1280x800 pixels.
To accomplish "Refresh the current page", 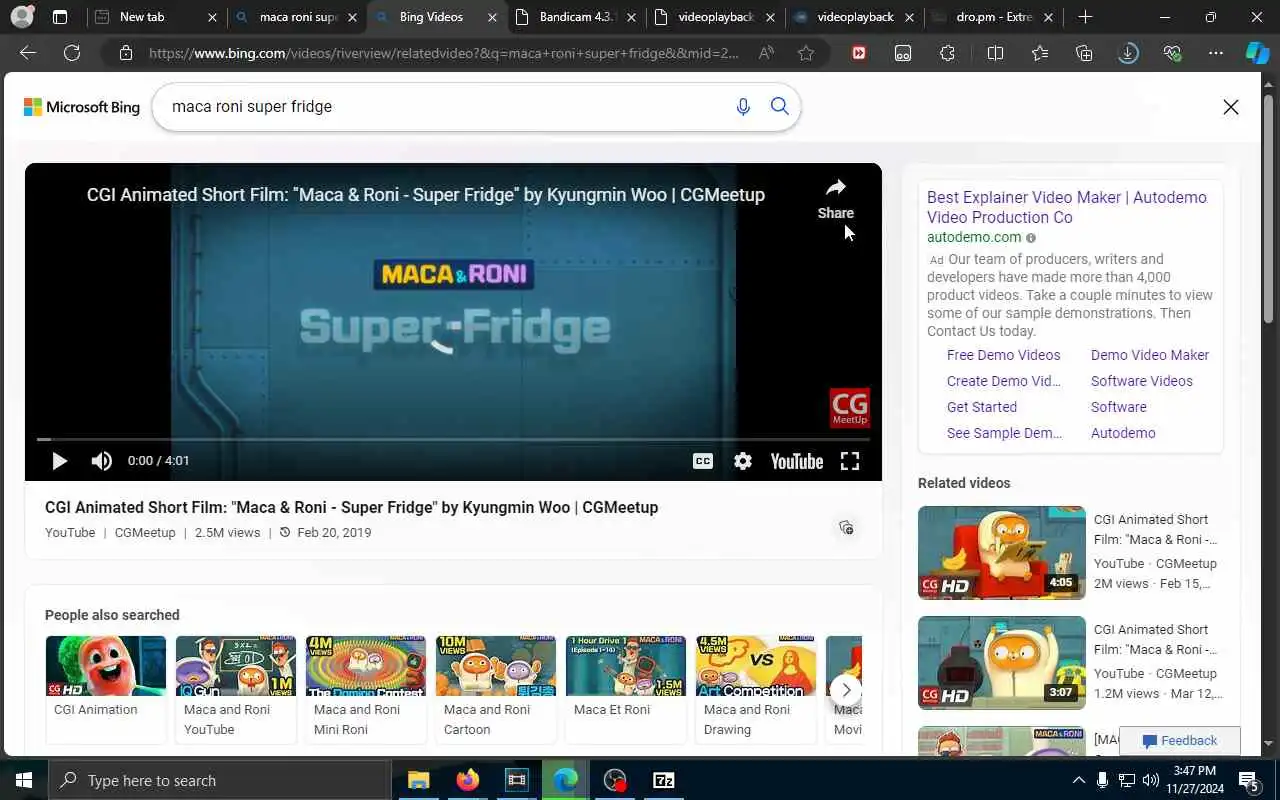I will [x=72, y=53].
